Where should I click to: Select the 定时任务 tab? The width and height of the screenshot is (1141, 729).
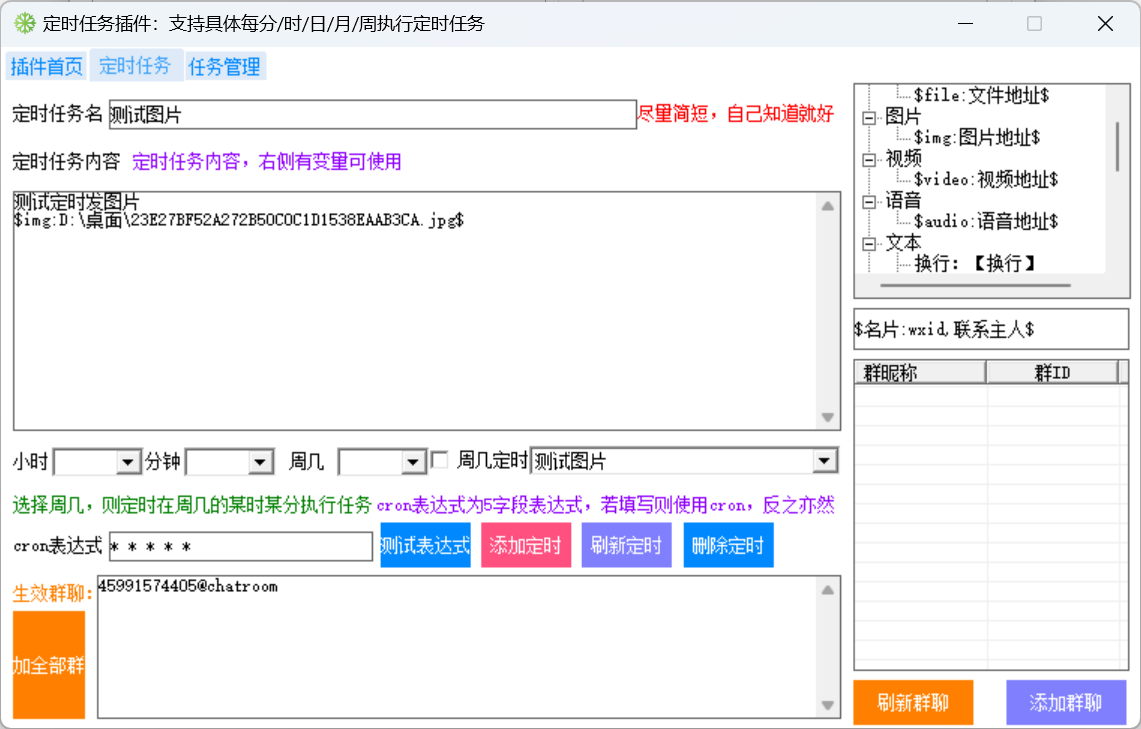point(135,67)
